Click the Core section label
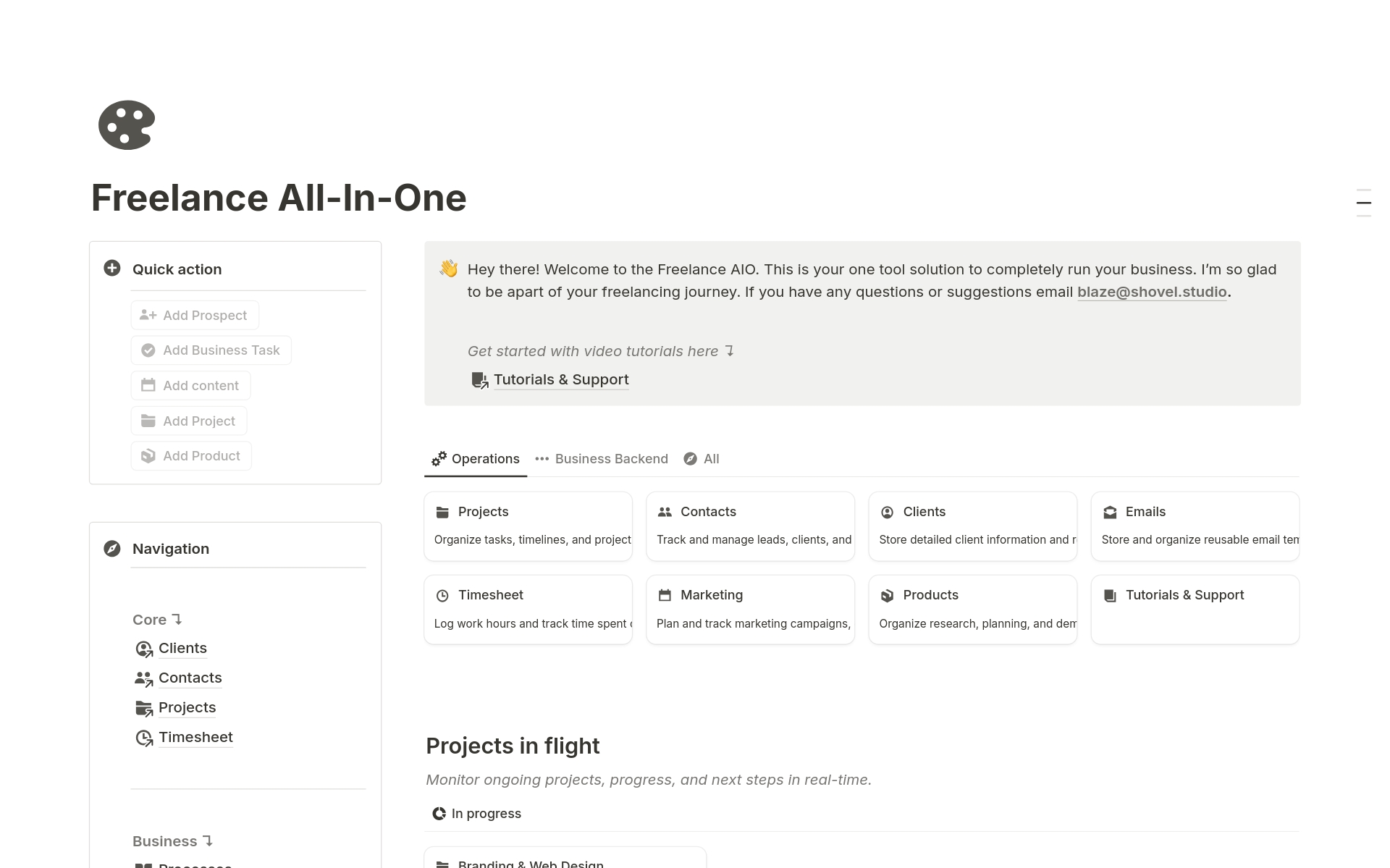 pyautogui.click(x=157, y=620)
